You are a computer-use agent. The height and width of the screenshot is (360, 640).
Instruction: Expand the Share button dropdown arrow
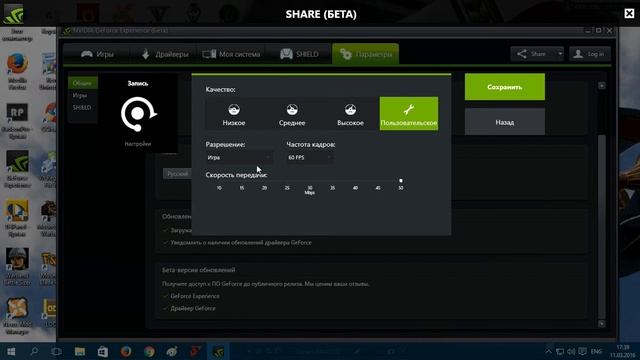point(560,54)
